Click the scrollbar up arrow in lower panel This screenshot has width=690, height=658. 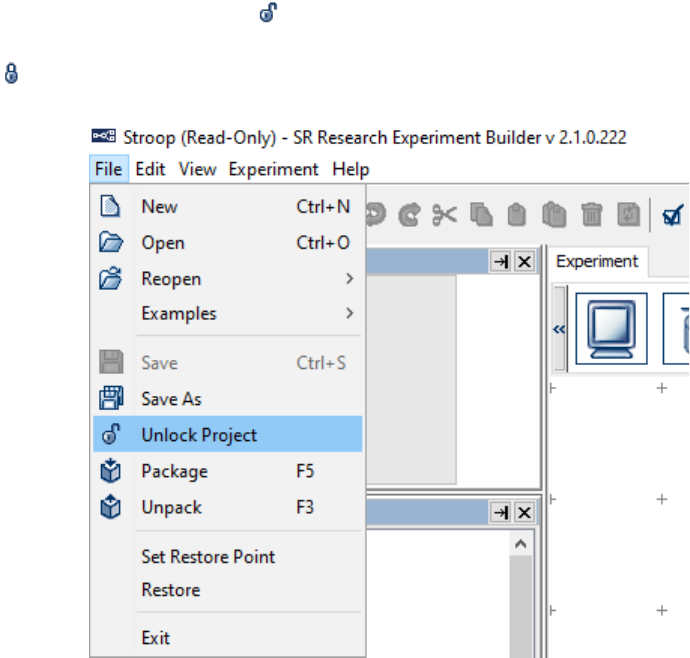tap(521, 544)
